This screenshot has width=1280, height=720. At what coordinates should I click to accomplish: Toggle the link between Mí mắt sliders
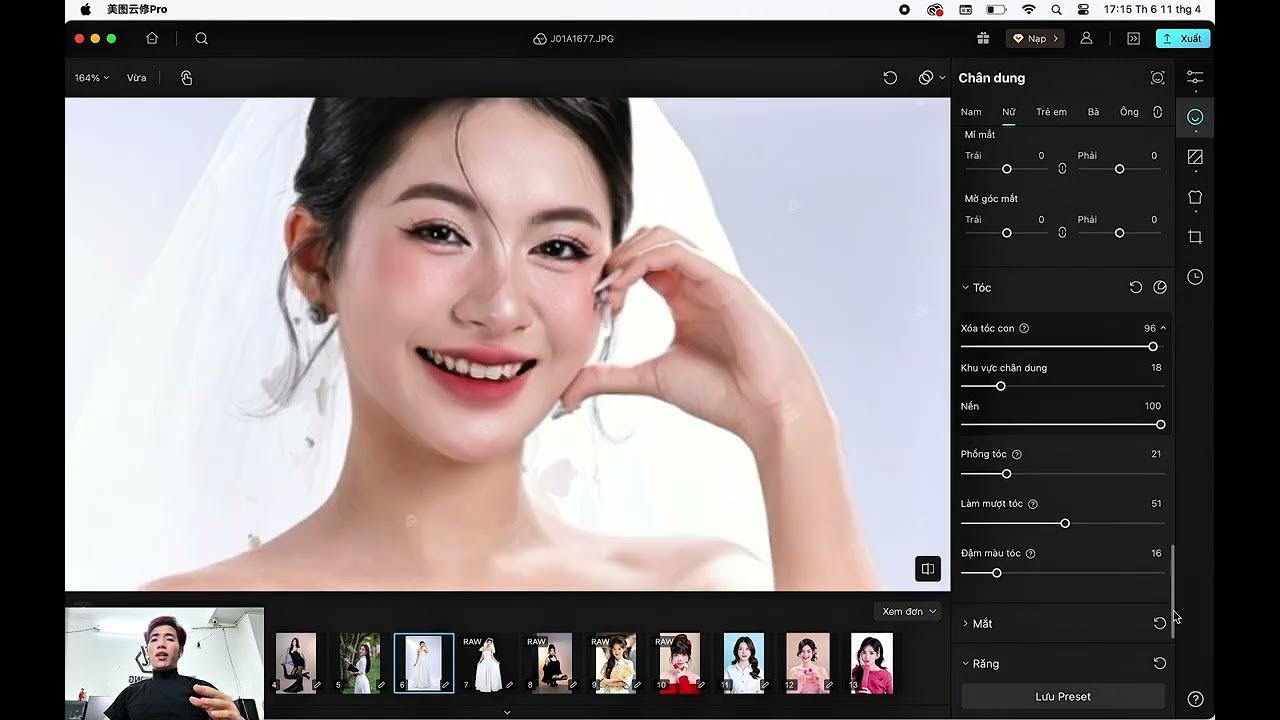pos(1062,169)
